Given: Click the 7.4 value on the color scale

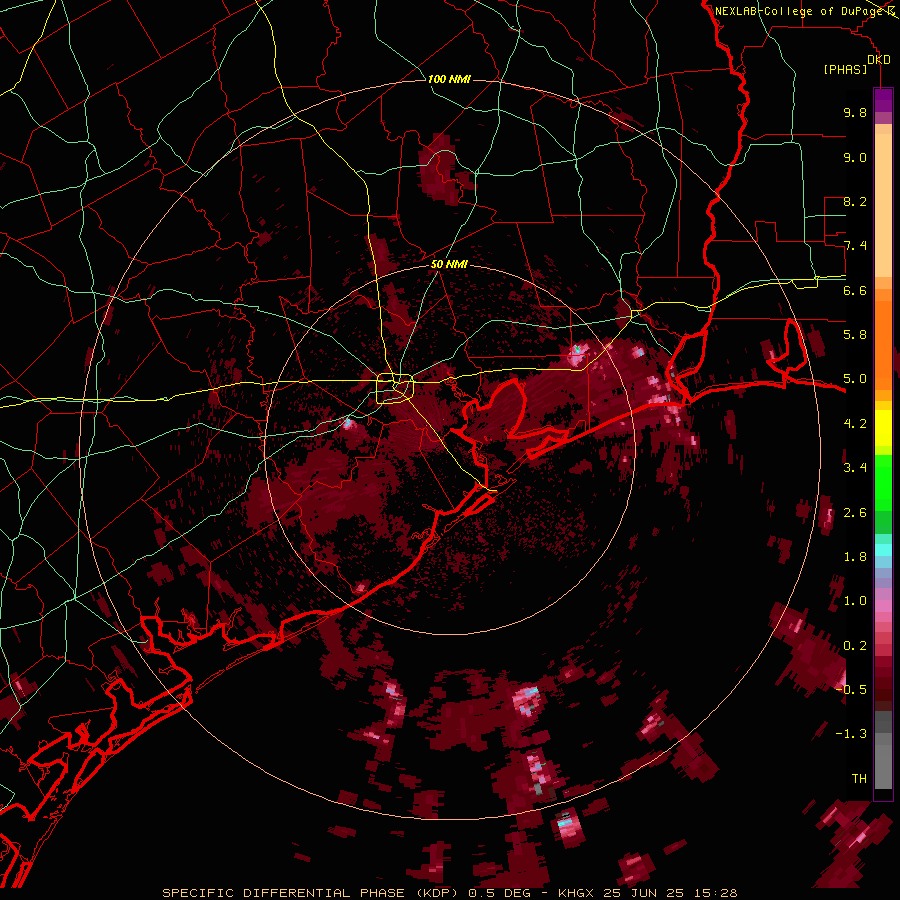Looking at the screenshot, I should [855, 246].
